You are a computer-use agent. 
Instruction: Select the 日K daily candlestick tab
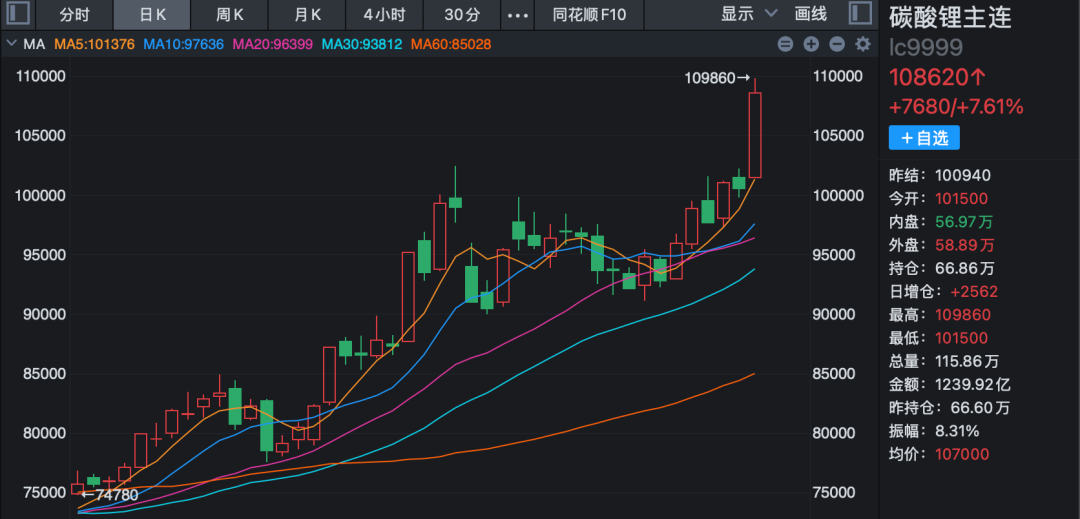(152, 15)
